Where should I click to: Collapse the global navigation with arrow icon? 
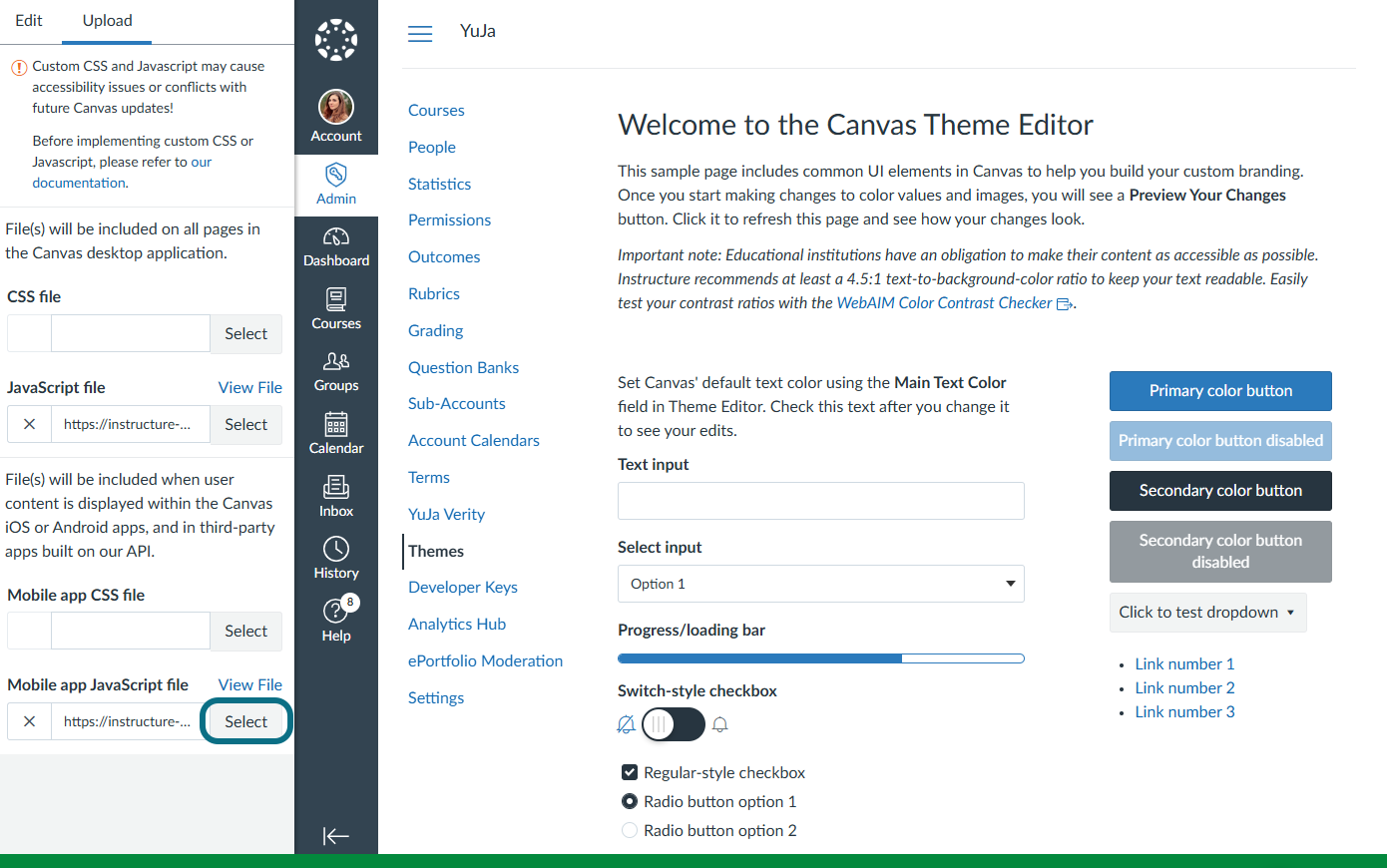(336, 836)
